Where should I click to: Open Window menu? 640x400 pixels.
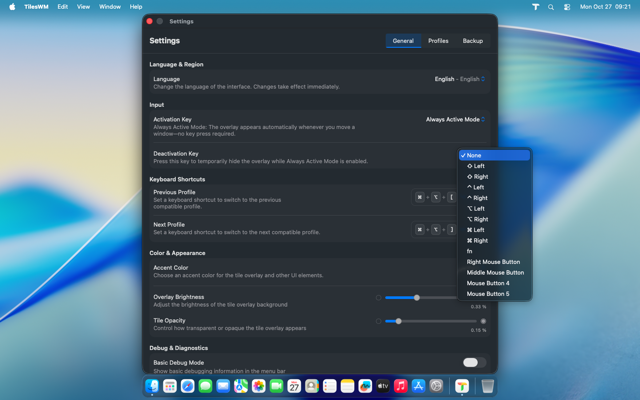point(110,7)
